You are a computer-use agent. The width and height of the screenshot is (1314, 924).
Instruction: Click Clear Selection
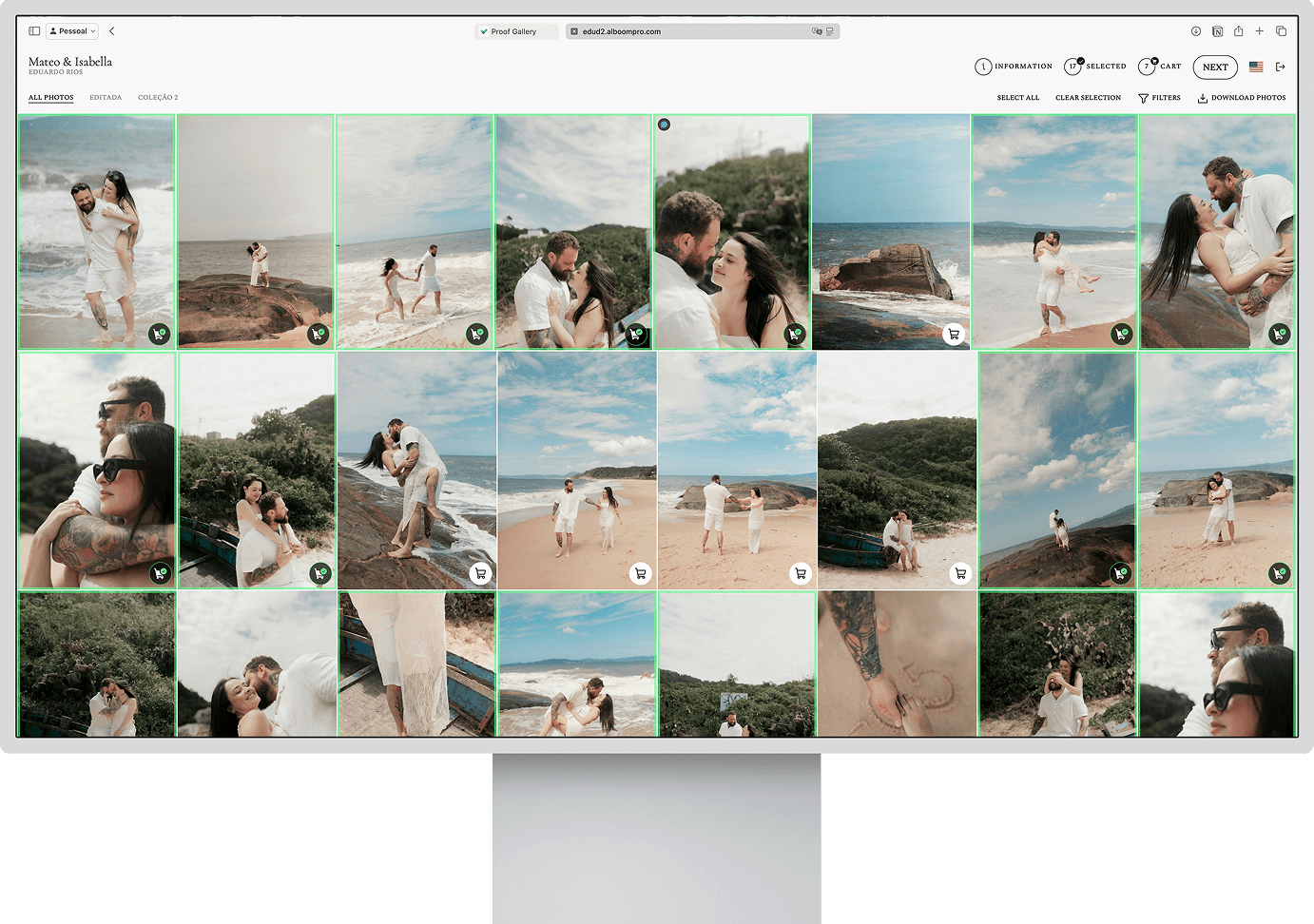[x=1088, y=98]
